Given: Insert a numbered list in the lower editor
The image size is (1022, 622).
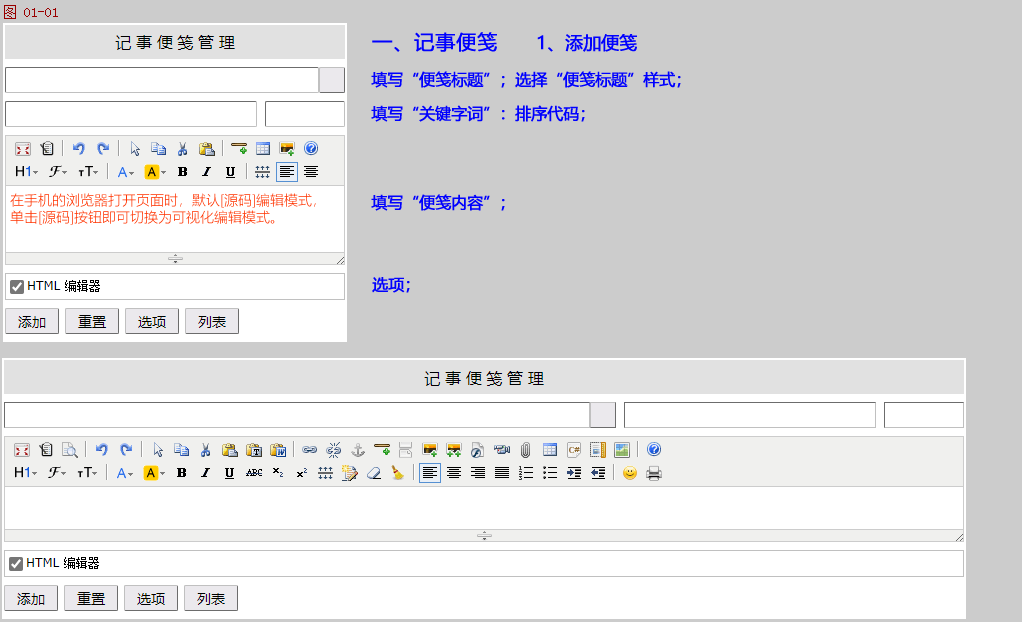Looking at the screenshot, I should 526,473.
